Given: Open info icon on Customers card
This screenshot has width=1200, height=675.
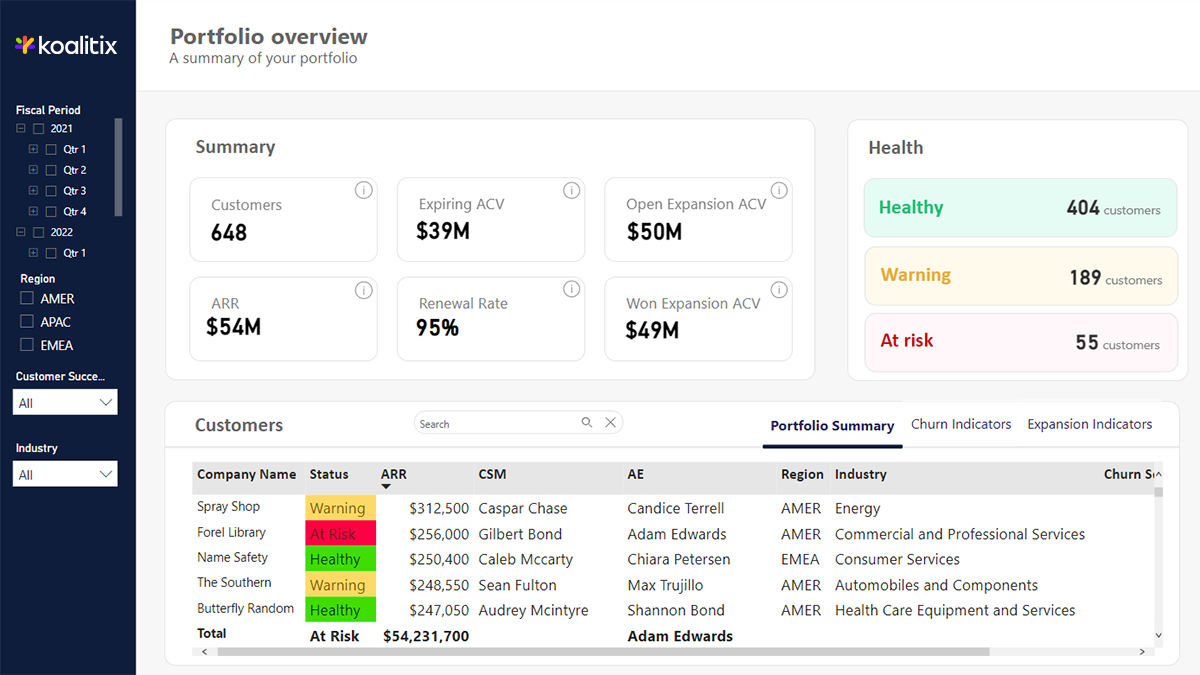Looking at the screenshot, I should tap(364, 190).
